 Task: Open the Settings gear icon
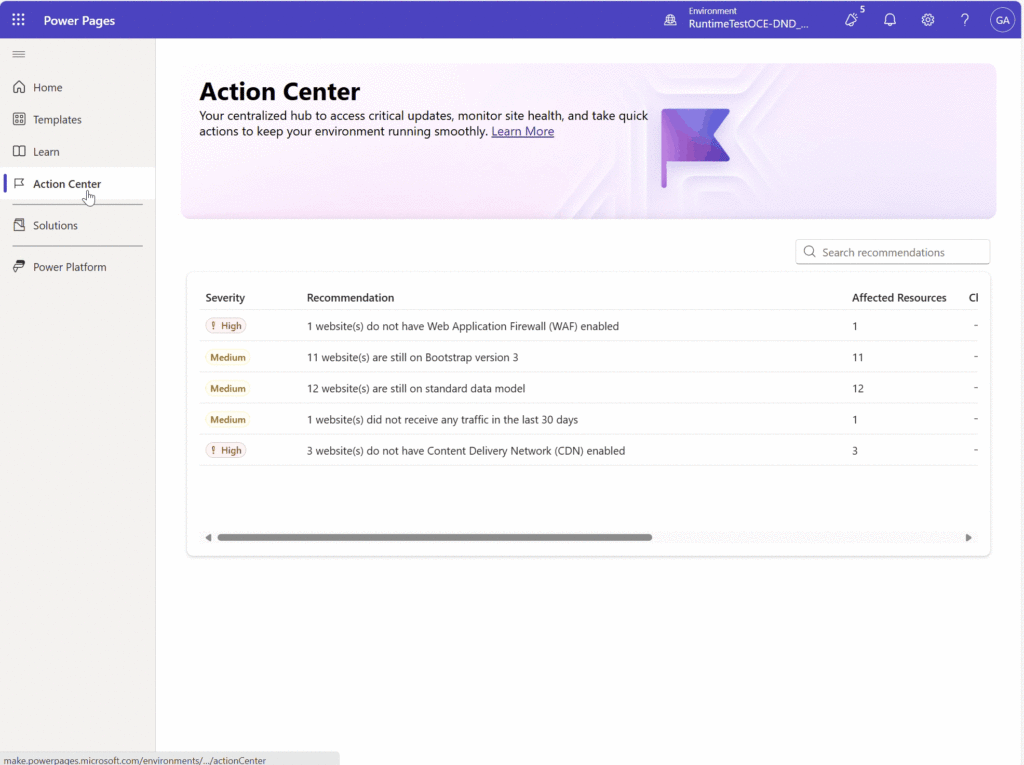point(928,20)
